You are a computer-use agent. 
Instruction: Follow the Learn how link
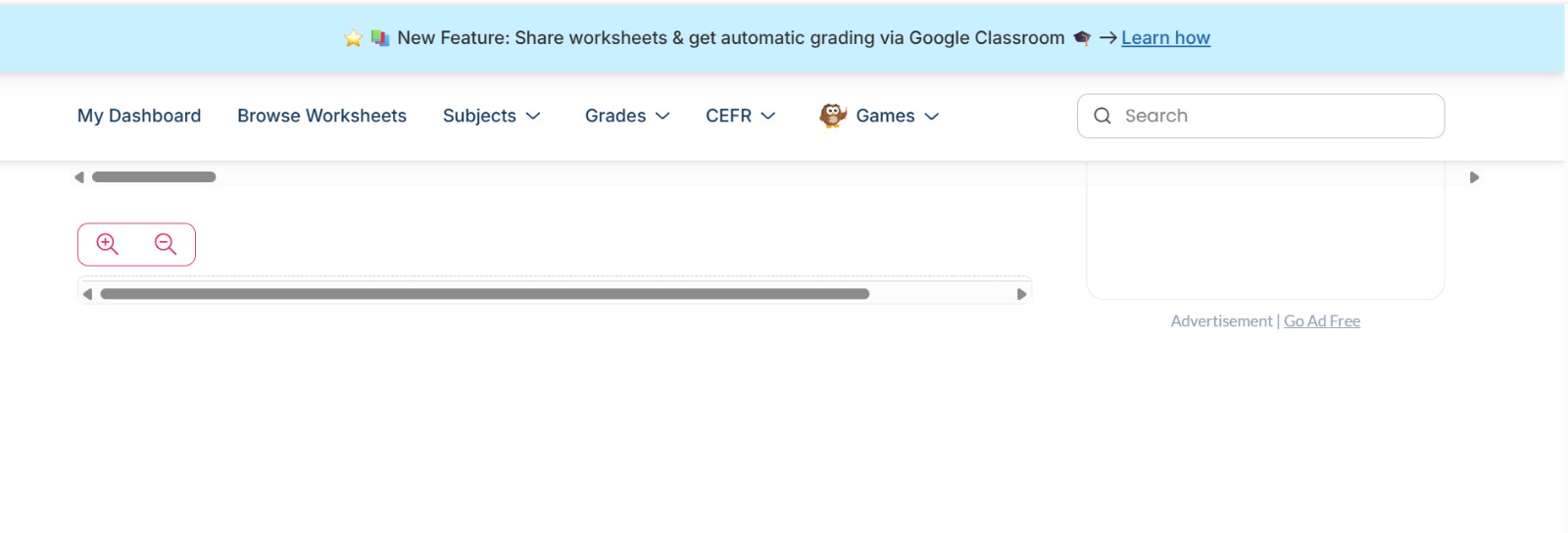(1165, 38)
